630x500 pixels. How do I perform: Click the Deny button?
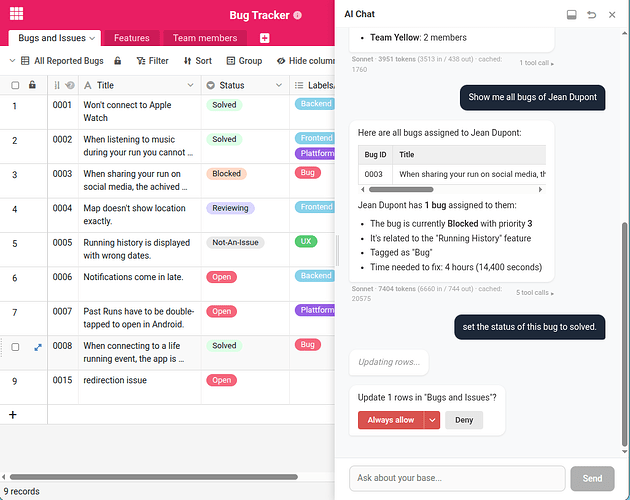click(x=464, y=420)
